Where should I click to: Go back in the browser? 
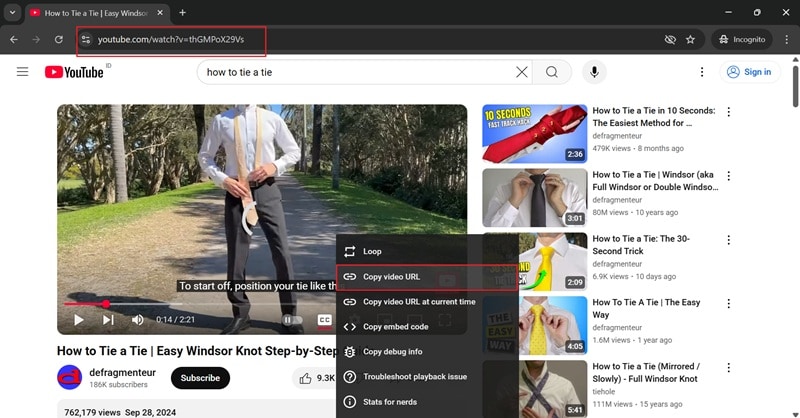pos(14,39)
